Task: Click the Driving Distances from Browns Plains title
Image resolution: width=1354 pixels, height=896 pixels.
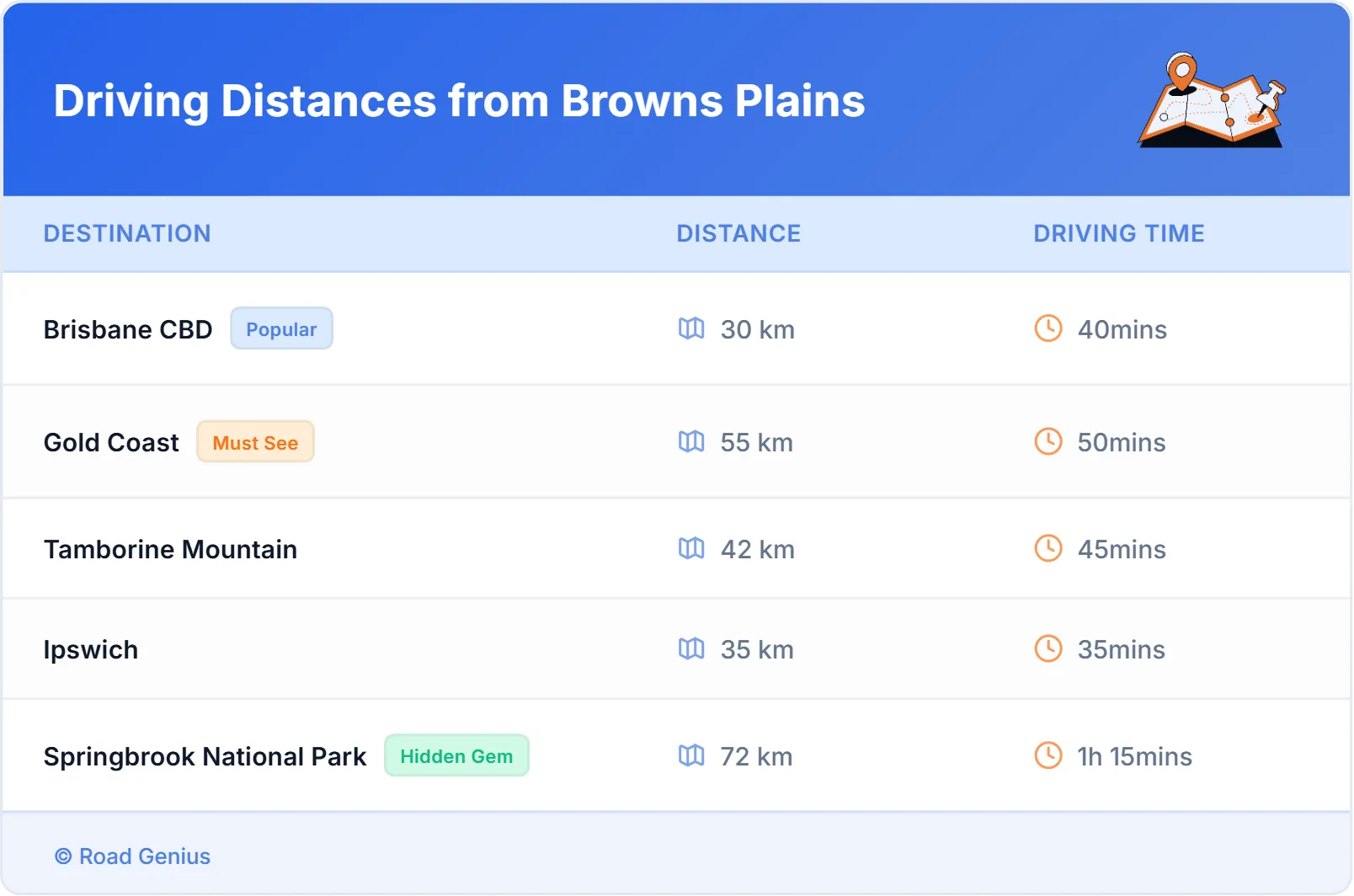Action: coord(460,101)
